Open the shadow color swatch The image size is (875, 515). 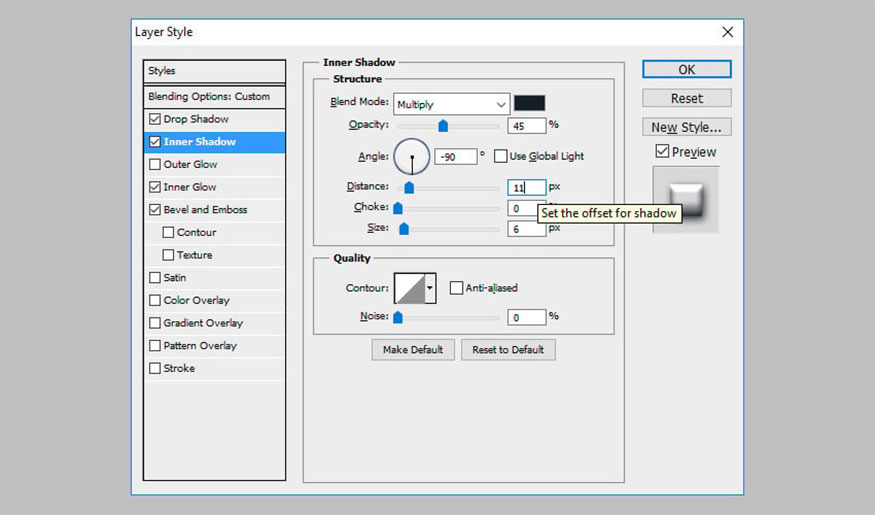click(529, 103)
